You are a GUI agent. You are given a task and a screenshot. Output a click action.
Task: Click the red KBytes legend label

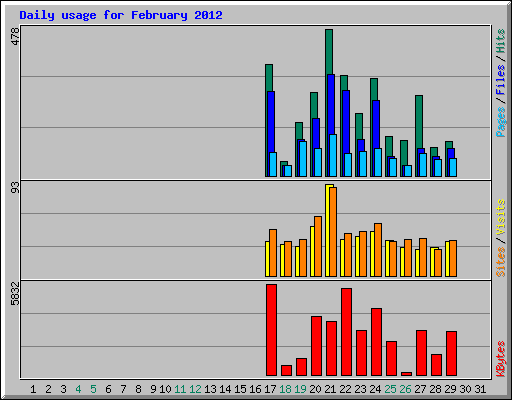501,359
